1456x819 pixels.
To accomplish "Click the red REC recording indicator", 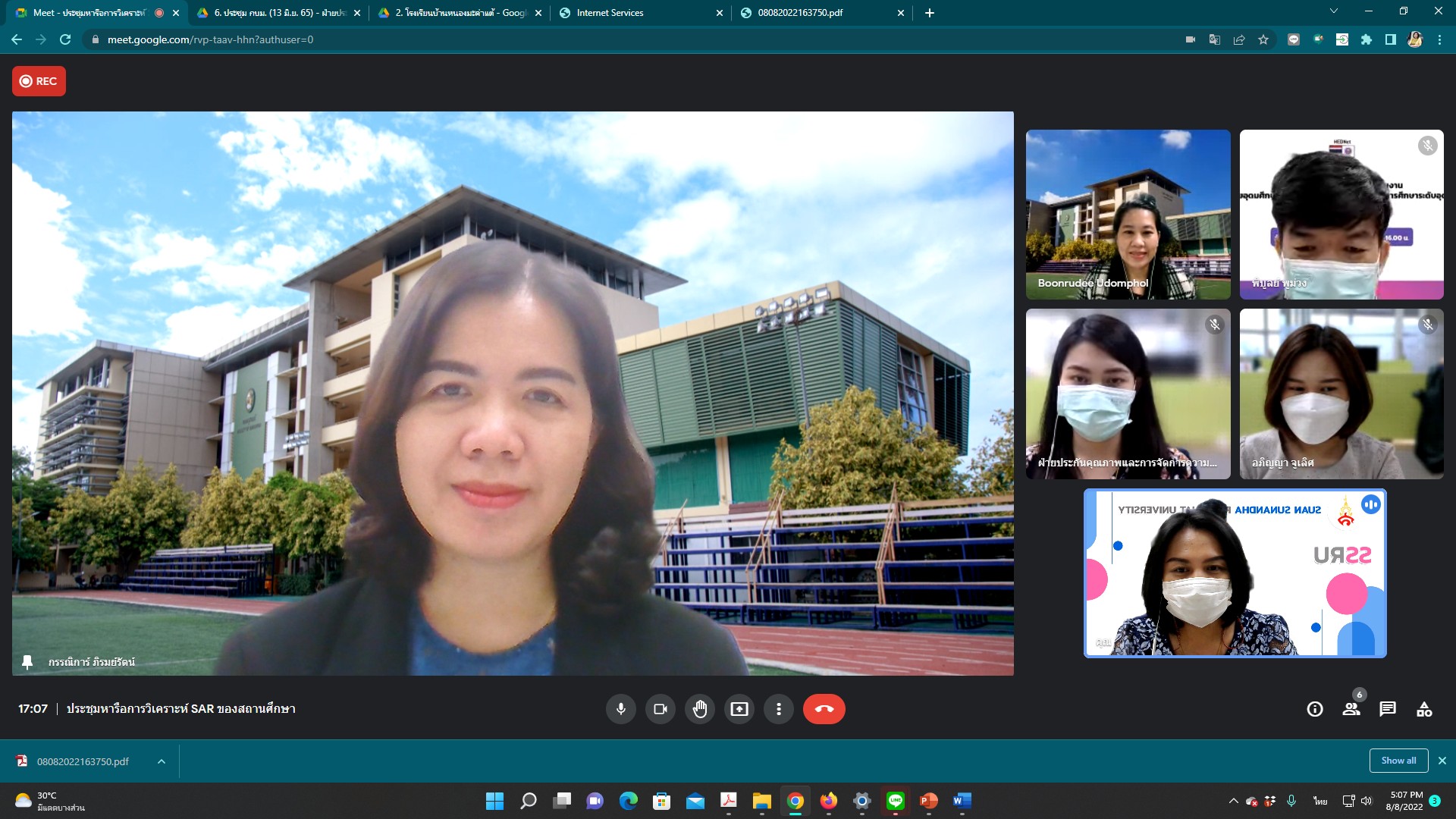I will click(x=39, y=81).
